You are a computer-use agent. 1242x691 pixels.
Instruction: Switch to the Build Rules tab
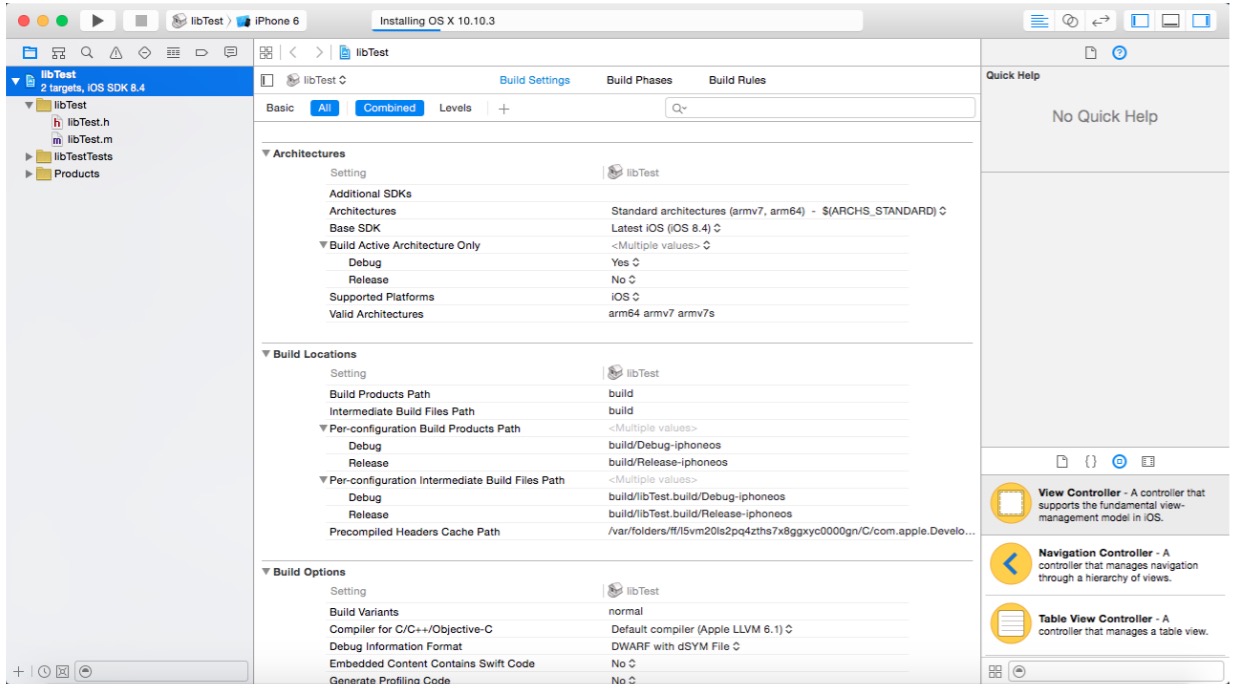click(738, 80)
